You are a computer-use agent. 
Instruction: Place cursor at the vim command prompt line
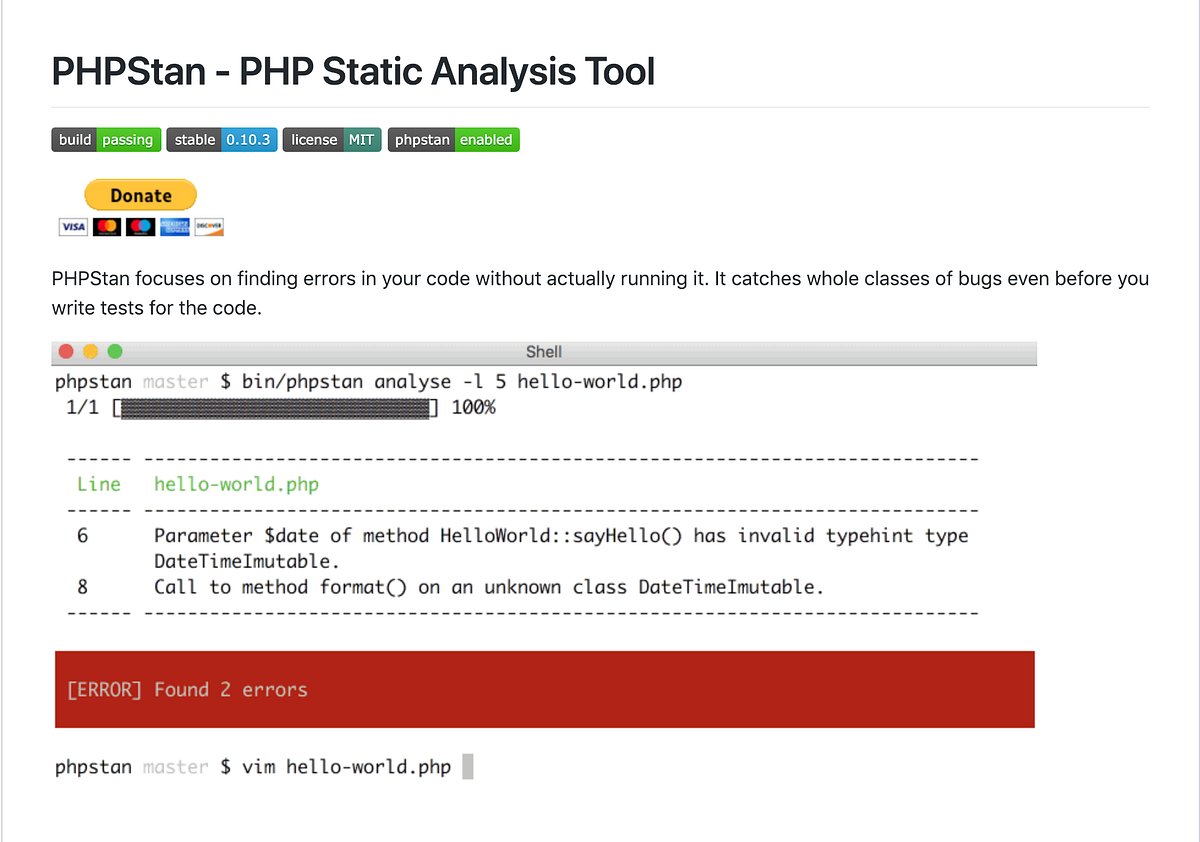click(260, 766)
